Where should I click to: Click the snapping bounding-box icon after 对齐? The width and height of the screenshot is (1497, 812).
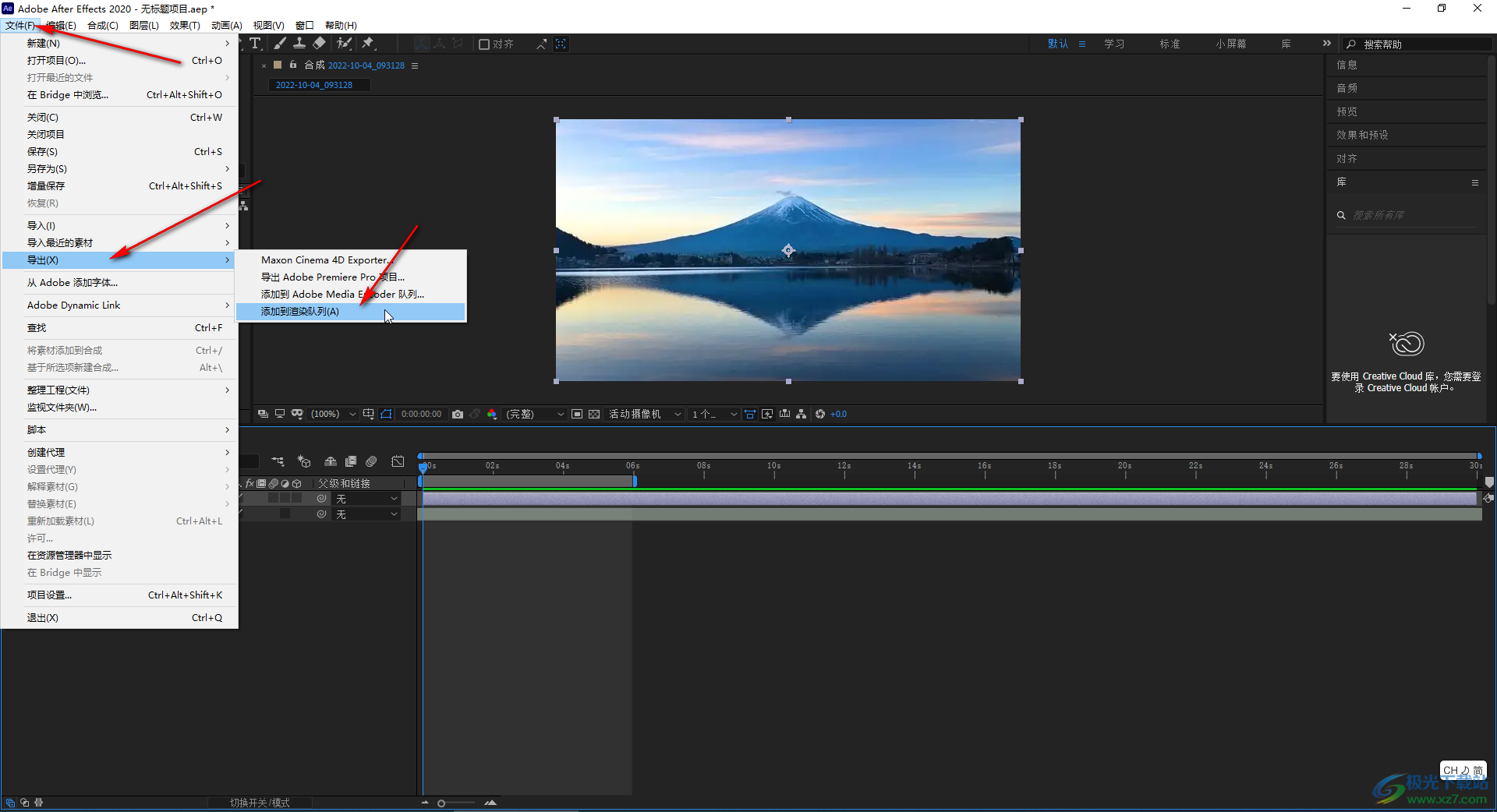pyautogui.click(x=561, y=44)
